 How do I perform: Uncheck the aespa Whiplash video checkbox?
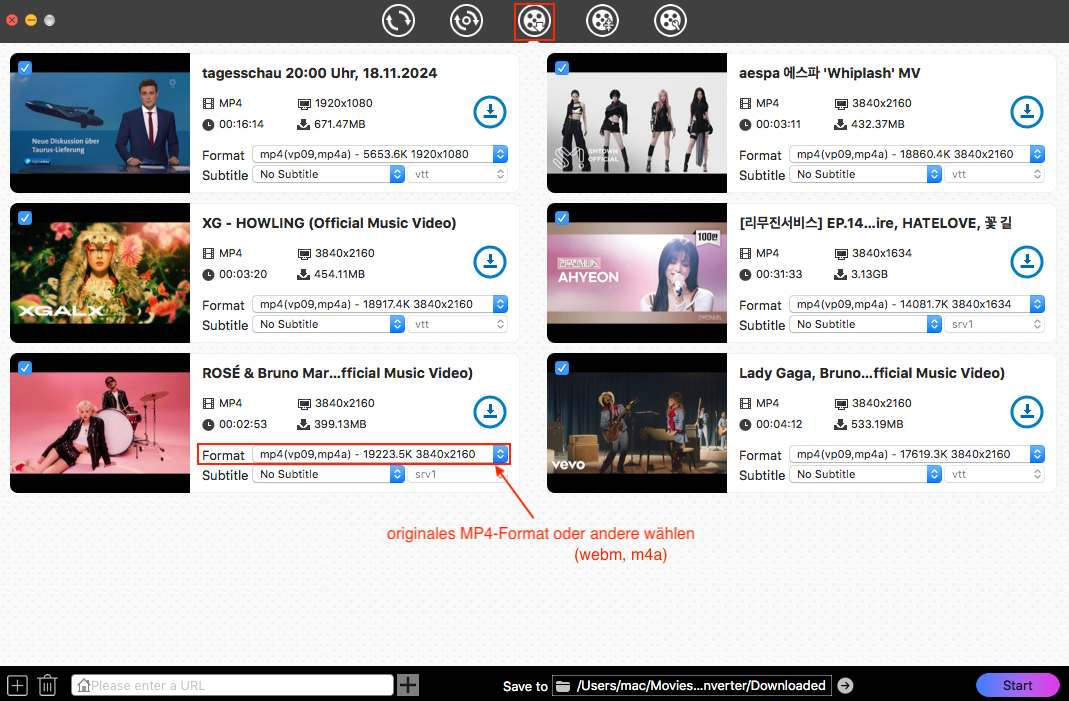(x=562, y=68)
